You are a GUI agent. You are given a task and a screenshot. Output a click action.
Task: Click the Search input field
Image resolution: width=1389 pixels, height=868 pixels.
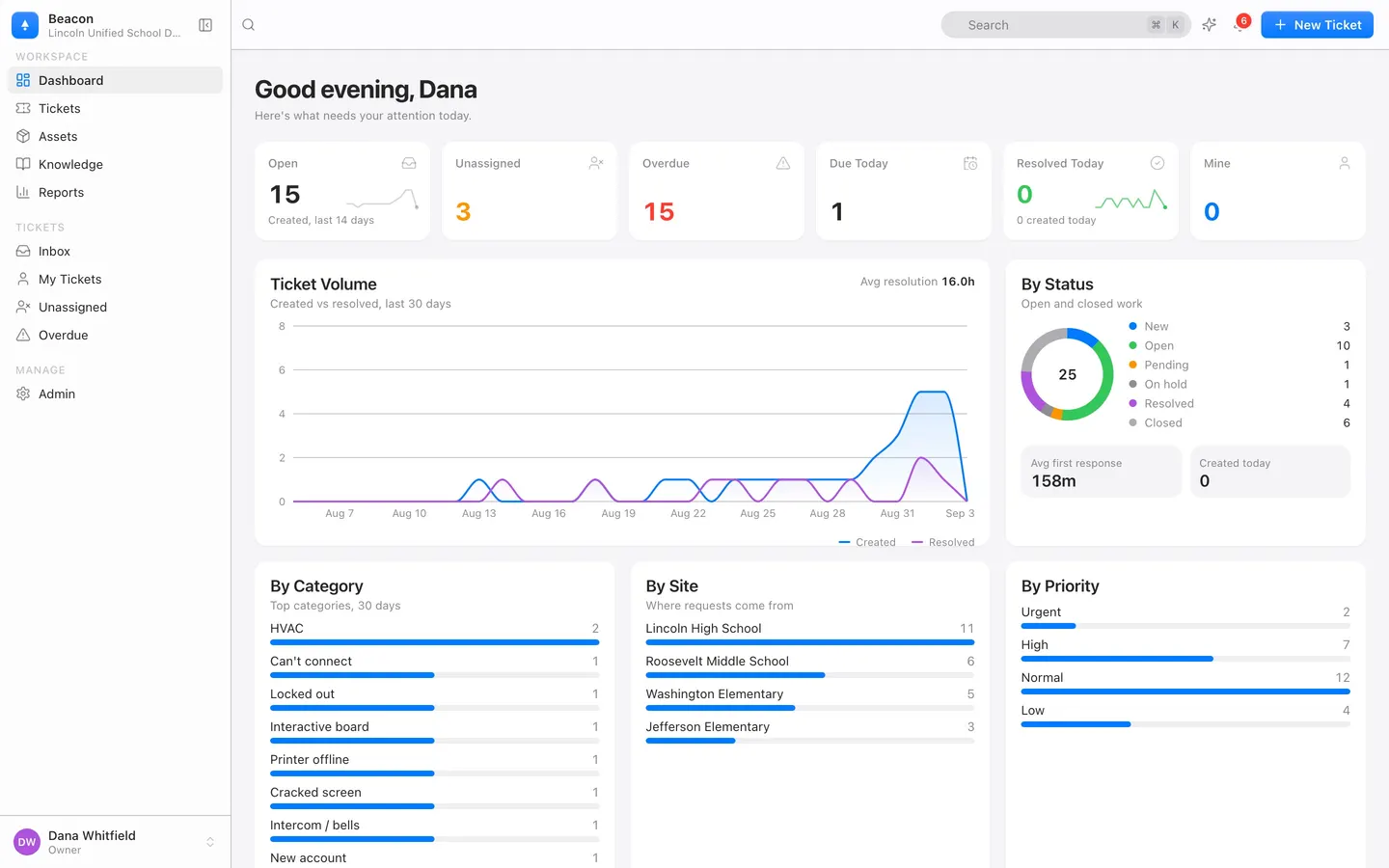click(x=1066, y=25)
